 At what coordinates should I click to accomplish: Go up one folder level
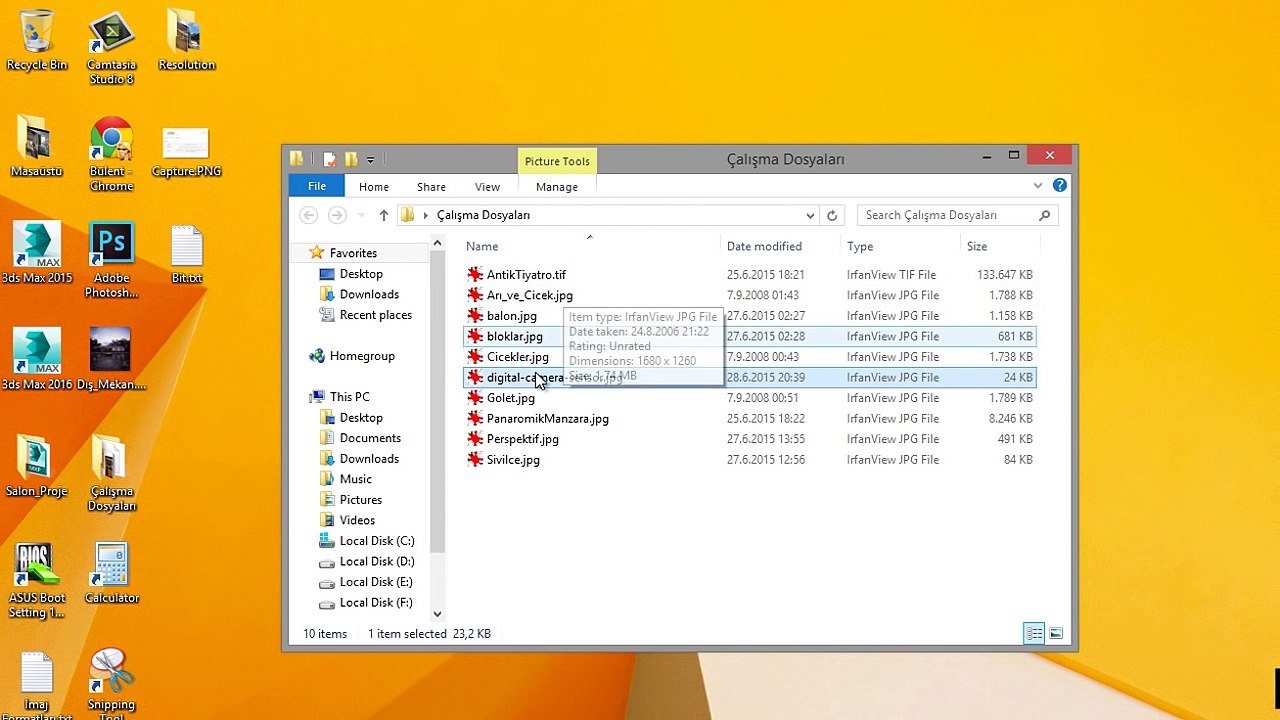(384, 215)
